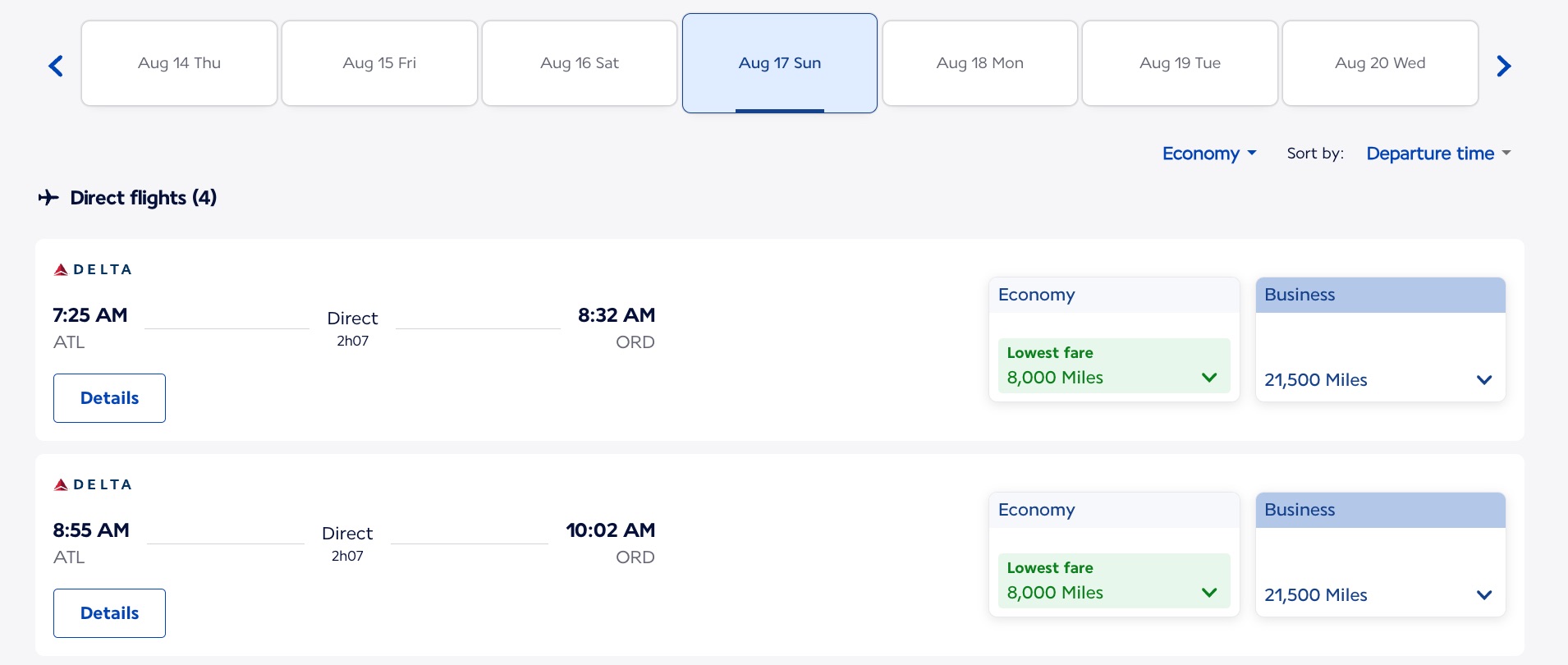Screen dimensions: 1568x665
Task: Pick the Aug 19 Tue date tab
Action: pos(1180,63)
